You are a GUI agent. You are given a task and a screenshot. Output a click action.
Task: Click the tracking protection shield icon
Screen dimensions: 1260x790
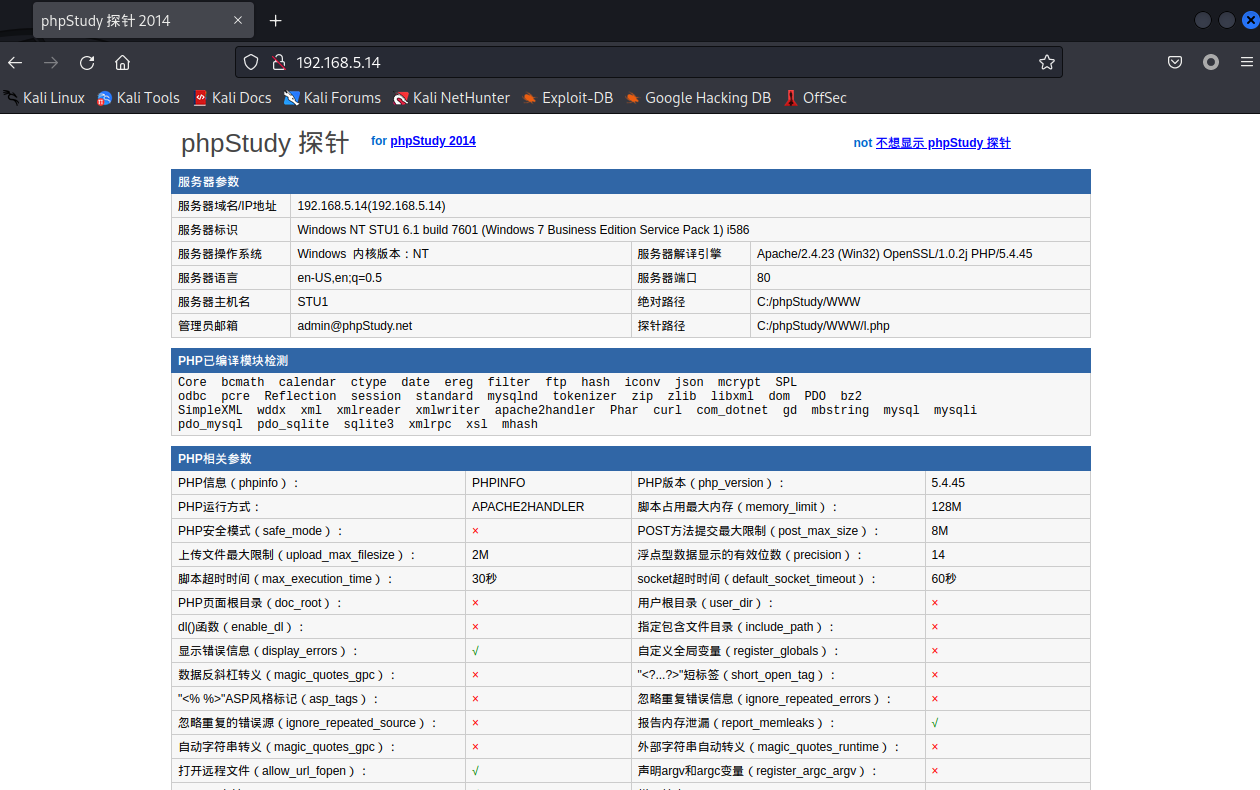tap(251, 62)
